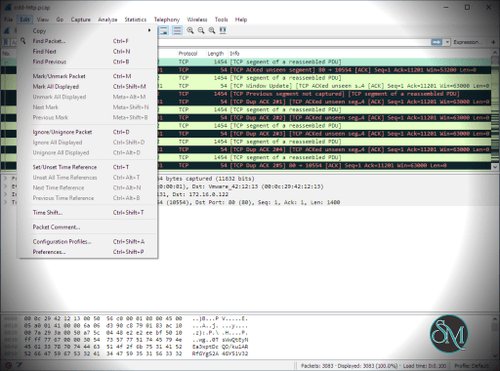500x371 pixels.
Task: Click the expert information status icon
Action: click(8, 366)
